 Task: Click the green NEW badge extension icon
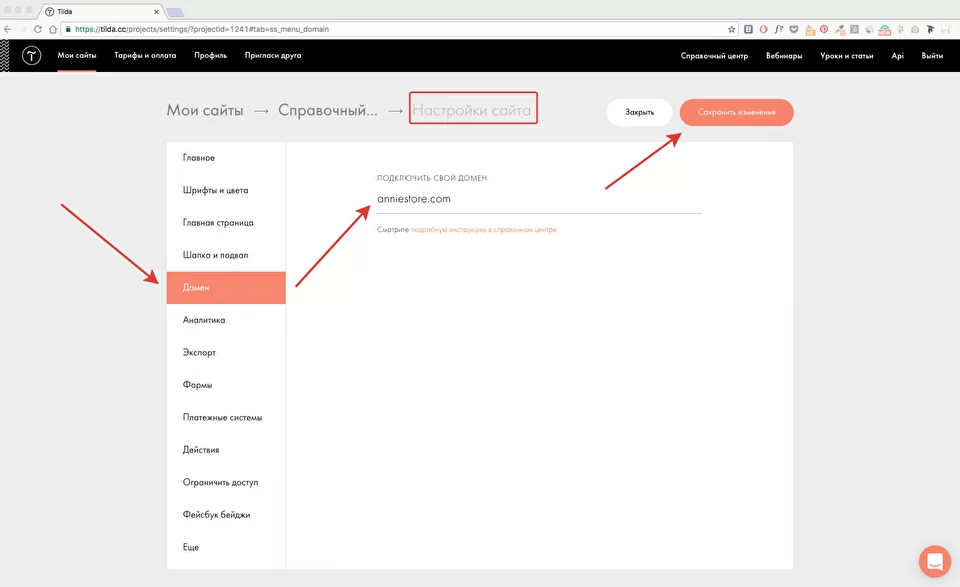click(x=885, y=29)
